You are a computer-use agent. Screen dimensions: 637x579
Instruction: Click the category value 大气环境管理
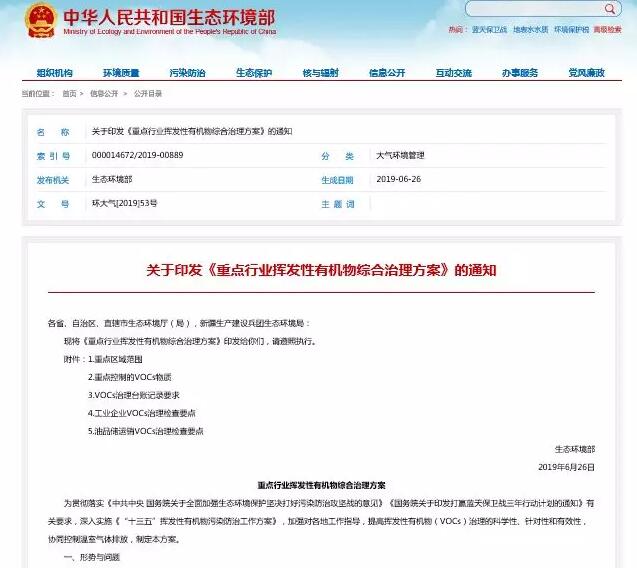click(x=400, y=155)
